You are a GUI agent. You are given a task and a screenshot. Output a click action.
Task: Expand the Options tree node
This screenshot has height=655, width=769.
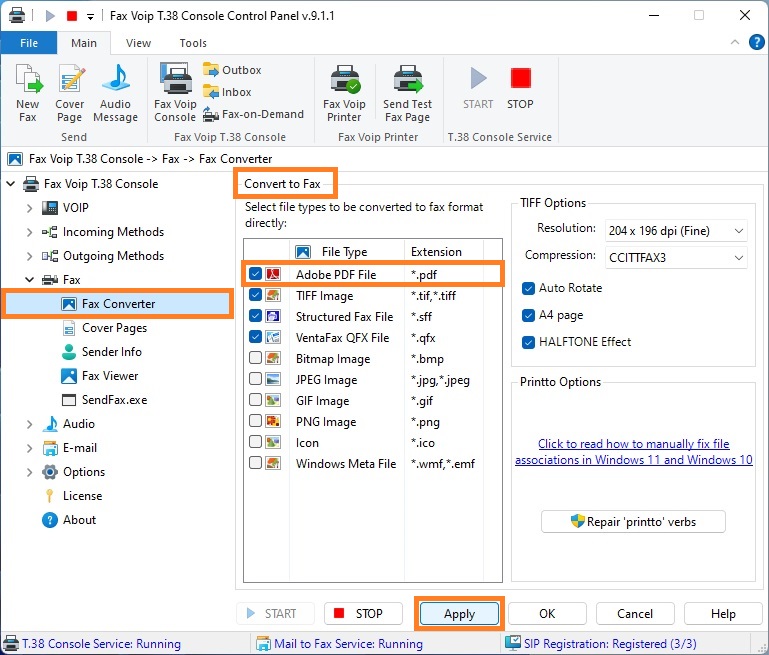point(29,472)
